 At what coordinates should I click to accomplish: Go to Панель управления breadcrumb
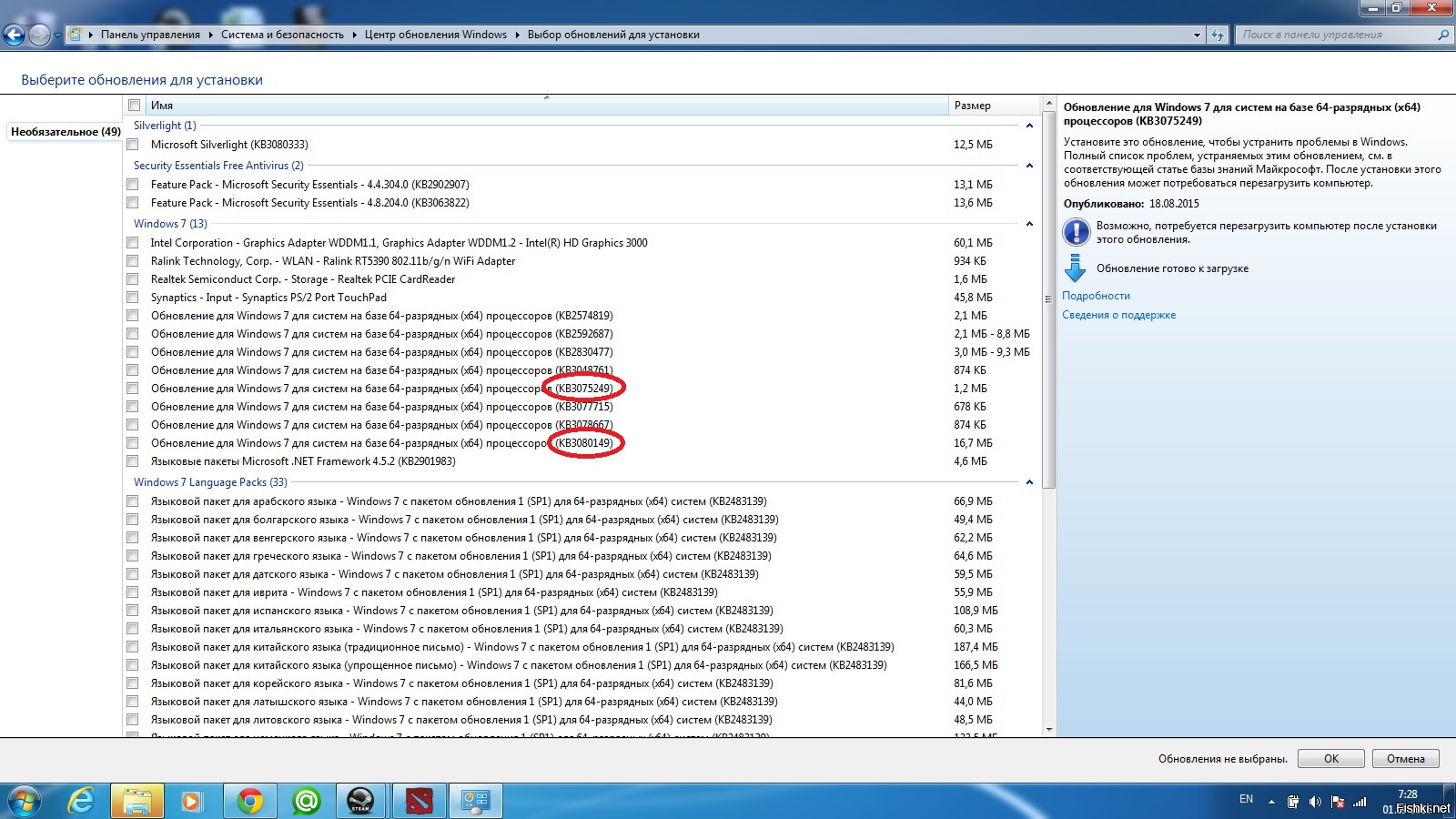pyautogui.click(x=150, y=35)
